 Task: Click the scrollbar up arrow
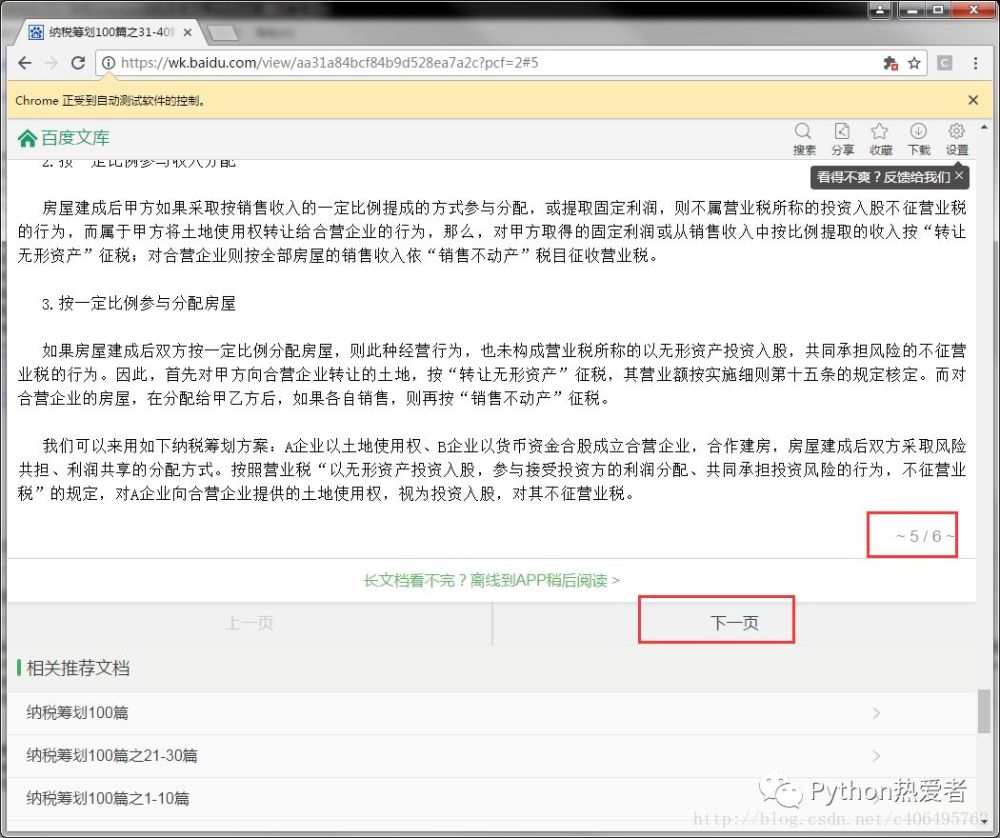point(984,128)
